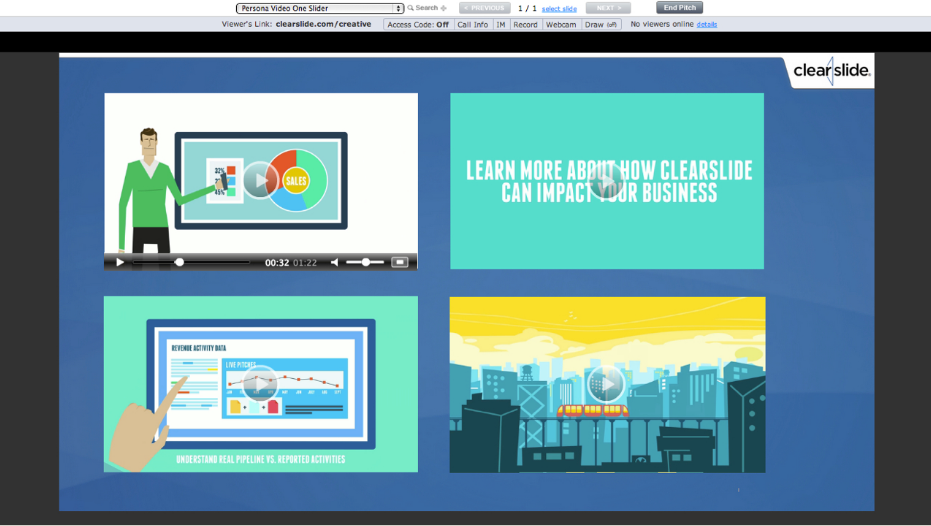Click play button in first video control bar

click(x=120, y=262)
